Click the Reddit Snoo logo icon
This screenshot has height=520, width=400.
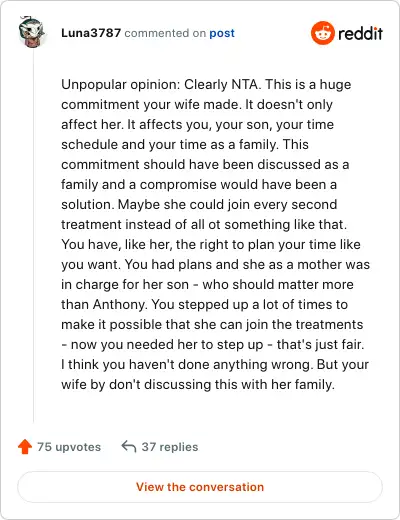(x=322, y=33)
